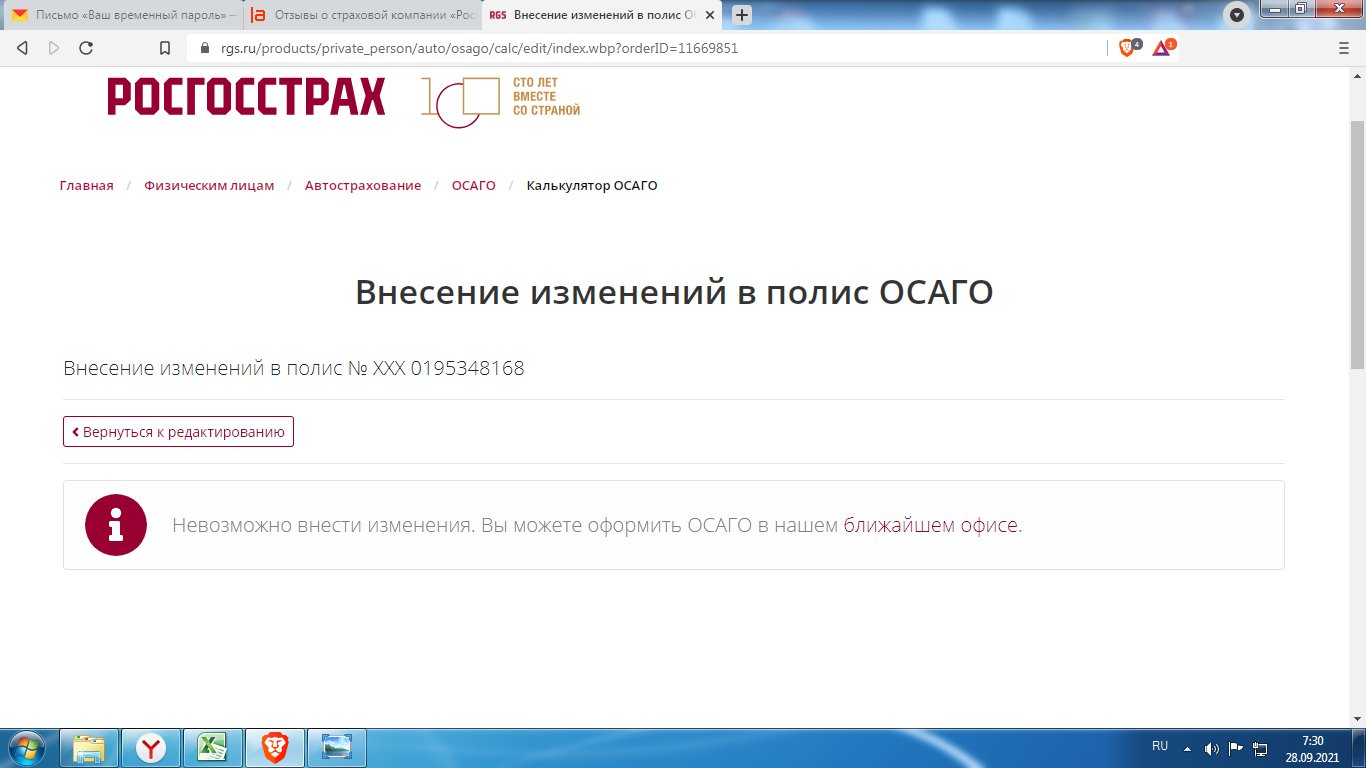Click the 'Калькулятор ОСАГО' breadcrumb text
1366x768 pixels.
(592, 186)
